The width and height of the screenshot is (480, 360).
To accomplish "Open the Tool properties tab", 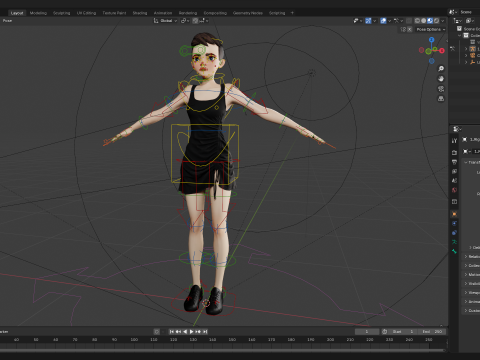I will tap(454, 141).
